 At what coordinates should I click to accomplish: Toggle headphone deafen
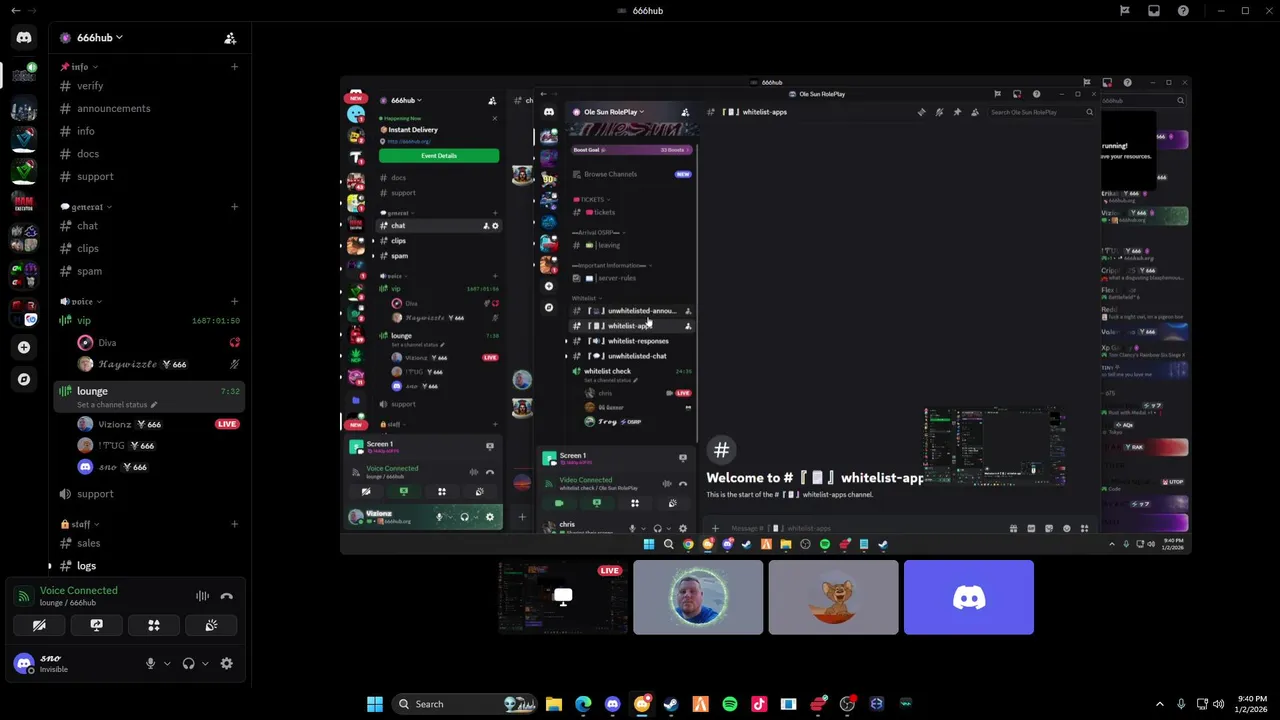click(x=188, y=663)
